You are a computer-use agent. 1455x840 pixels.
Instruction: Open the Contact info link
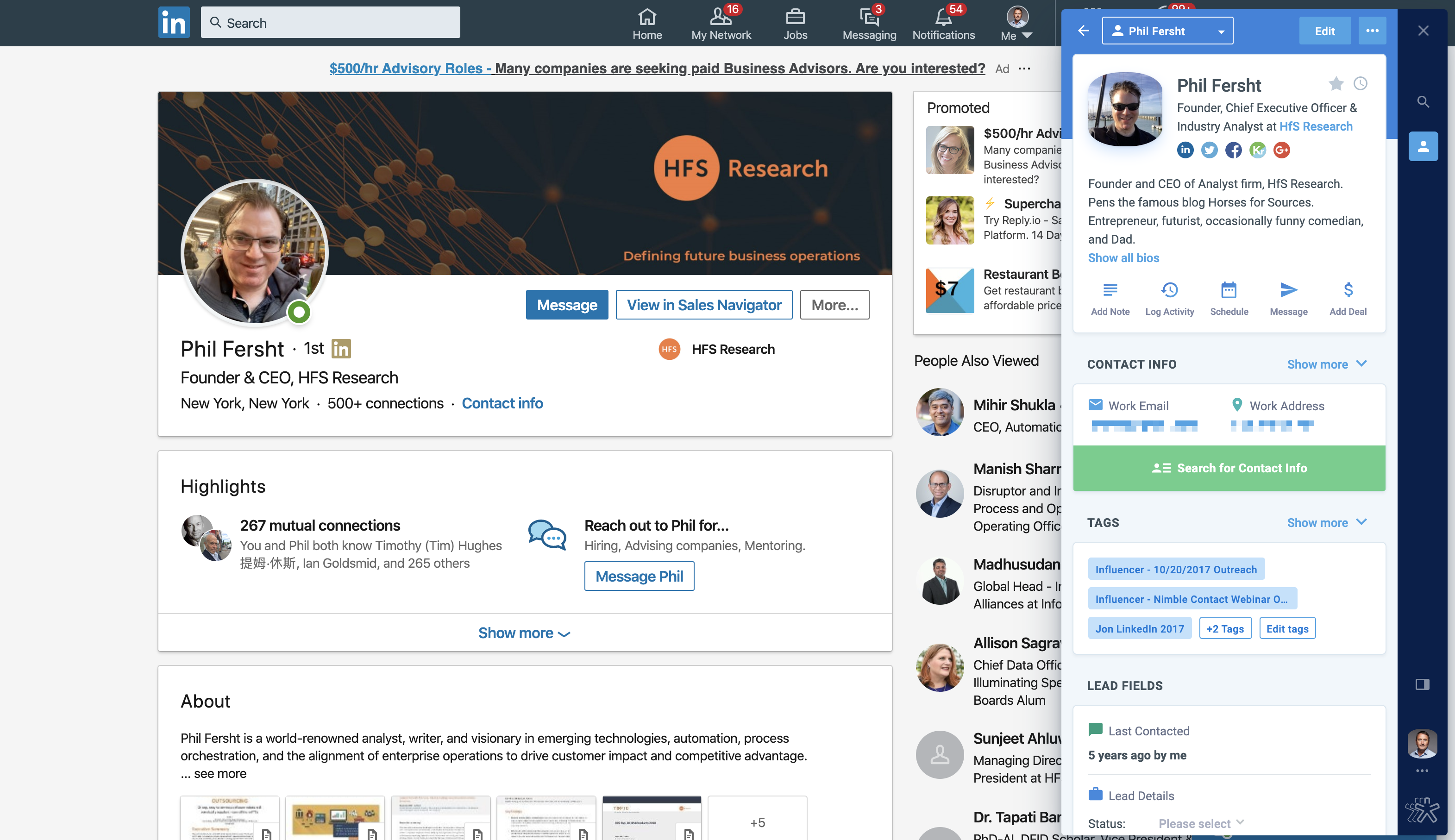502,403
